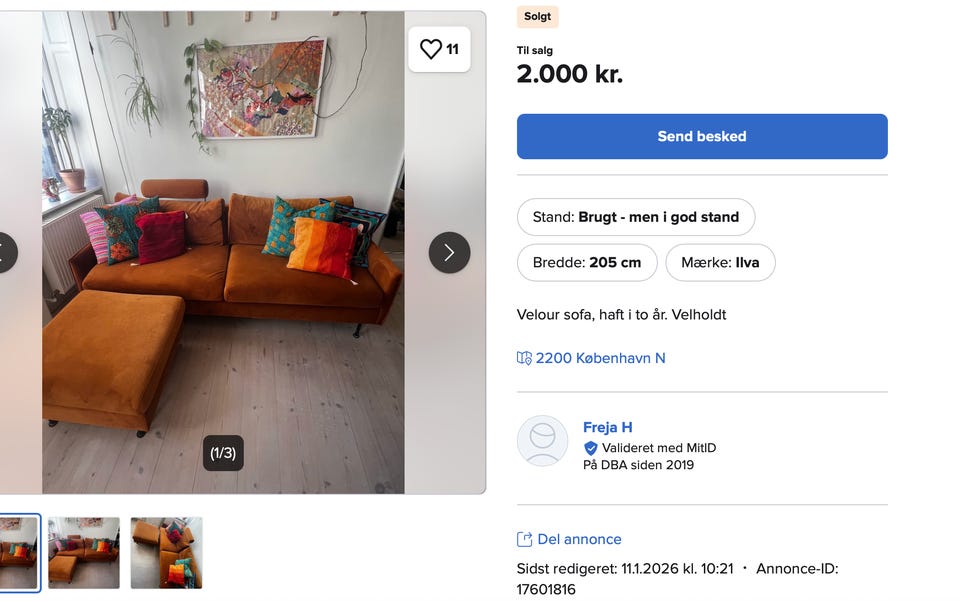
Task: Open seller profile via the Freja H link
Action: (608, 427)
